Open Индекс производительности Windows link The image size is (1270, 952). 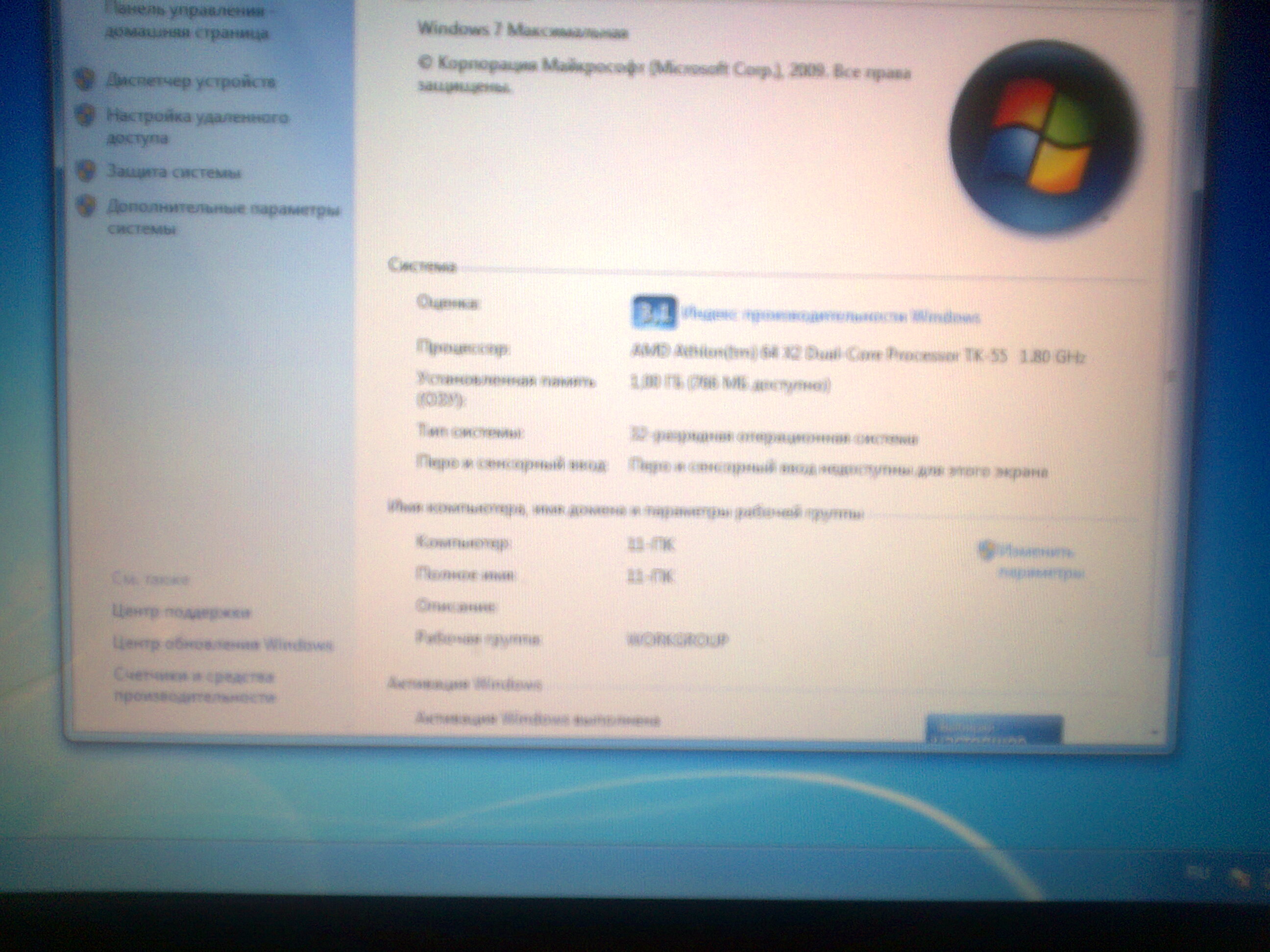(x=831, y=316)
